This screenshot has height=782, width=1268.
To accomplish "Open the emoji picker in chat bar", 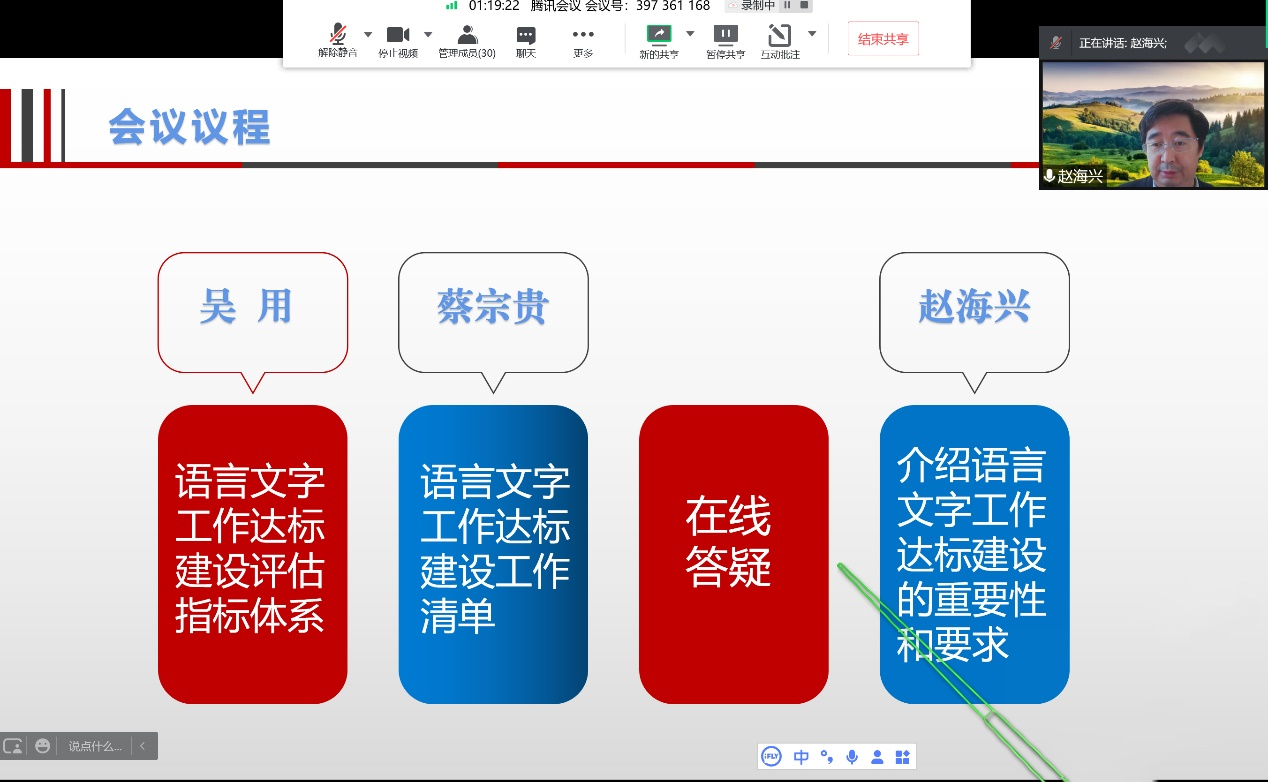I will coord(42,746).
